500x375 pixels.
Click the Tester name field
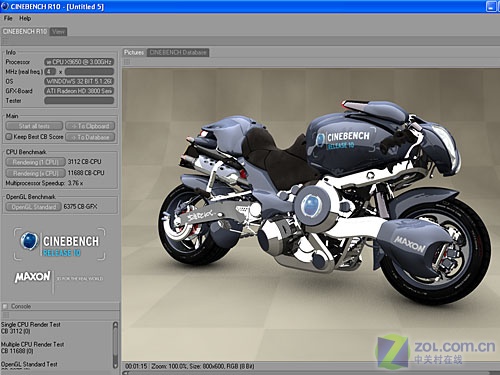tap(79, 101)
